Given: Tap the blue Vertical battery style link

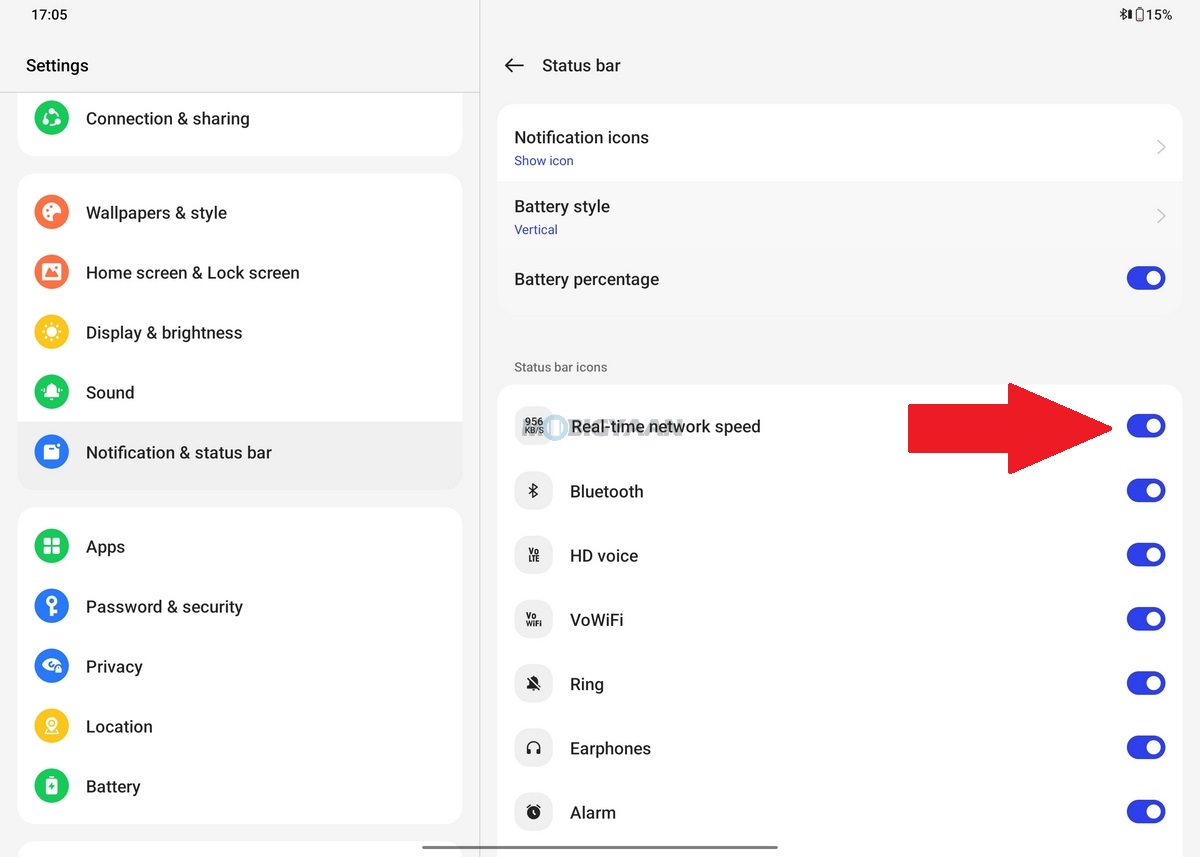Looking at the screenshot, I should tap(536, 230).
